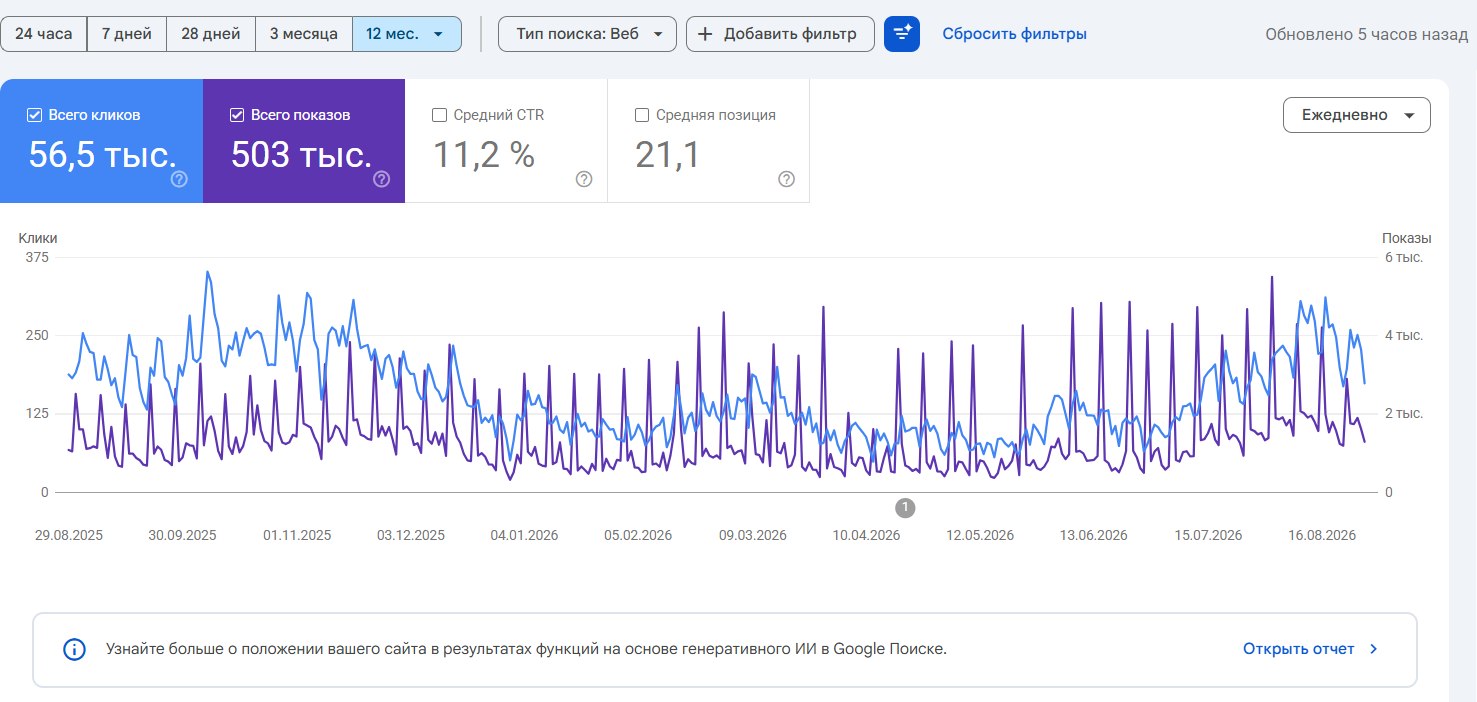Screen dimensions: 1477x702
Task: Expand the Тип поиска: Веб dropdown
Action: [587, 34]
